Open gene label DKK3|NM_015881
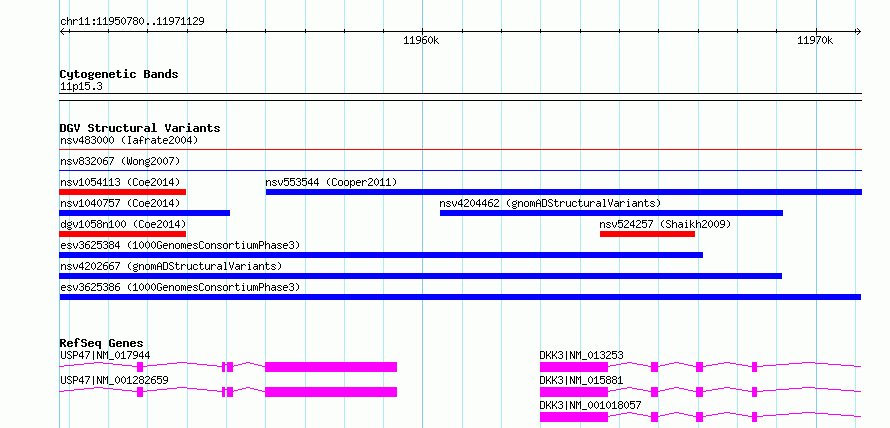Image resolution: width=890 pixels, height=428 pixels. pos(581,380)
